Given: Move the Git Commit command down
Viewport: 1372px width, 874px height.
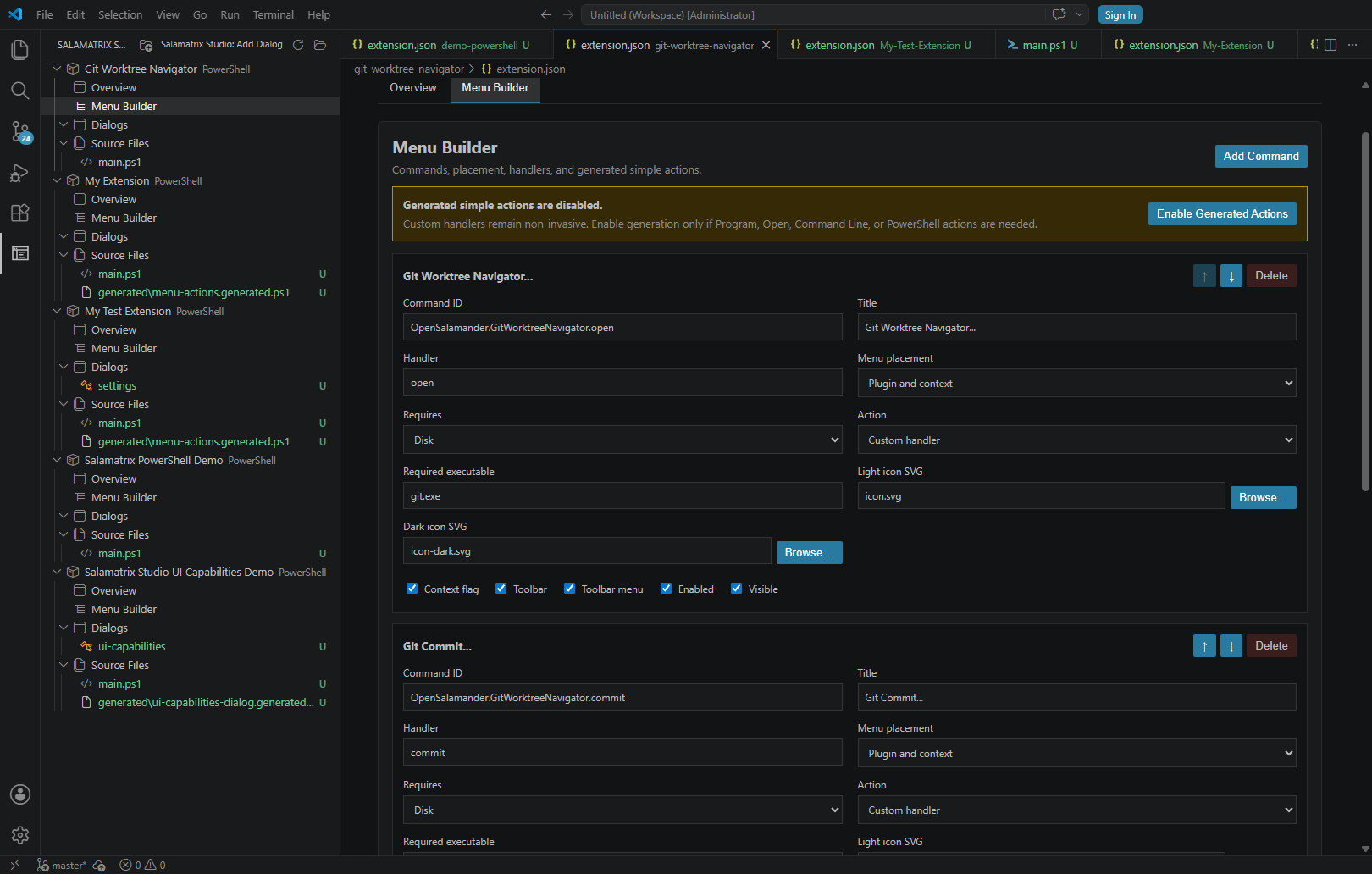Looking at the screenshot, I should pos(1231,646).
